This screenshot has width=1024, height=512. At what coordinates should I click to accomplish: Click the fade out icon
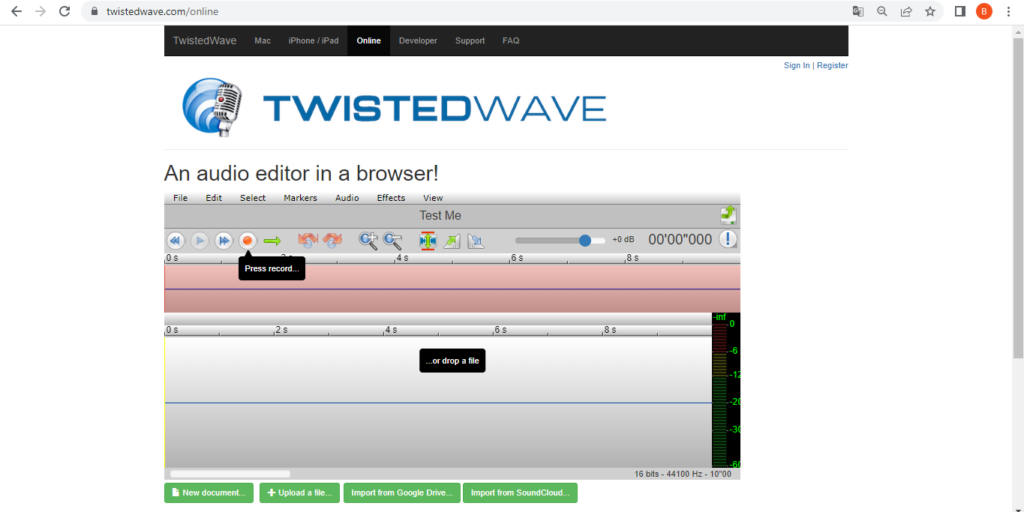tap(476, 240)
